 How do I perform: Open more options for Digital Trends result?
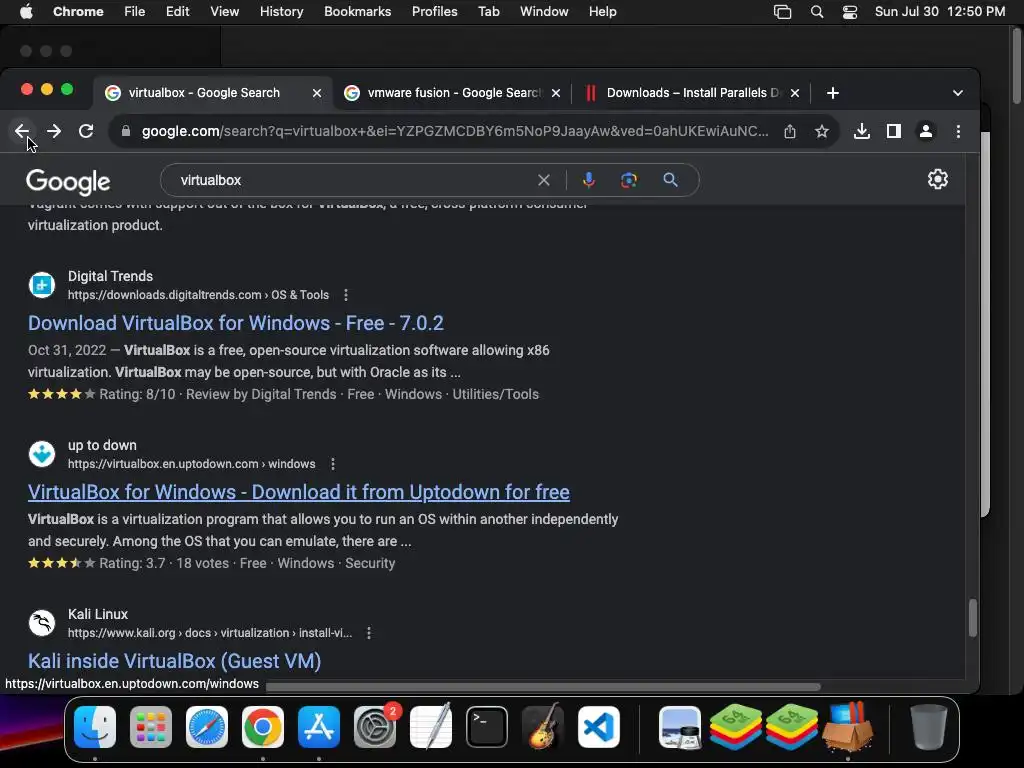(x=346, y=295)
